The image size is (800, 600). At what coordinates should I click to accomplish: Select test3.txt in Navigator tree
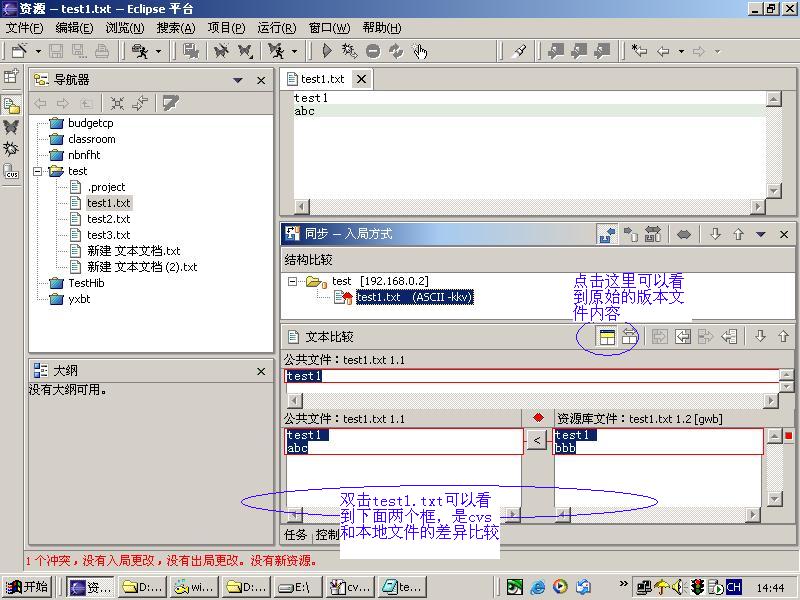[109, 235]
